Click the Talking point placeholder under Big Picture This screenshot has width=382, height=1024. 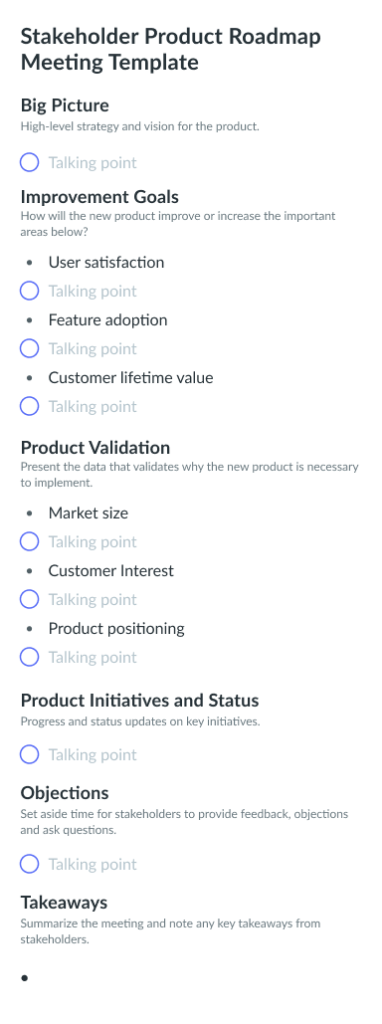[x=93, y=163]
